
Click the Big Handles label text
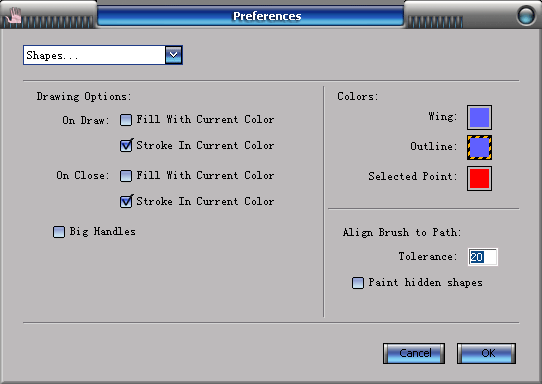pyautogui.click(x=103, y=232)
